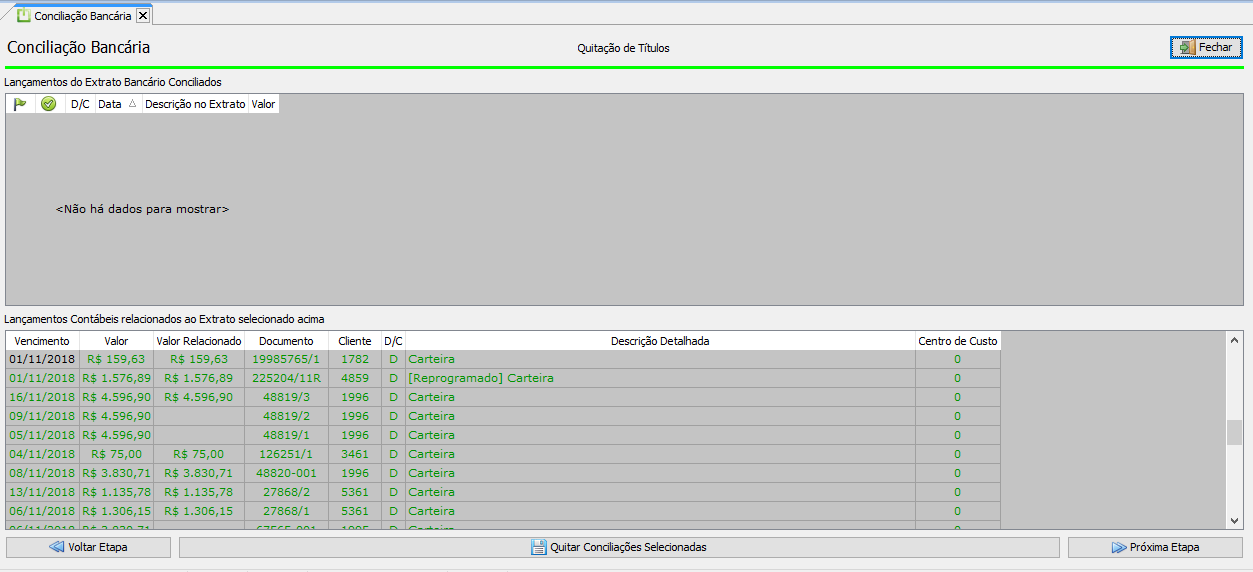Sort by the Vencimento column header

coord(42,341)
